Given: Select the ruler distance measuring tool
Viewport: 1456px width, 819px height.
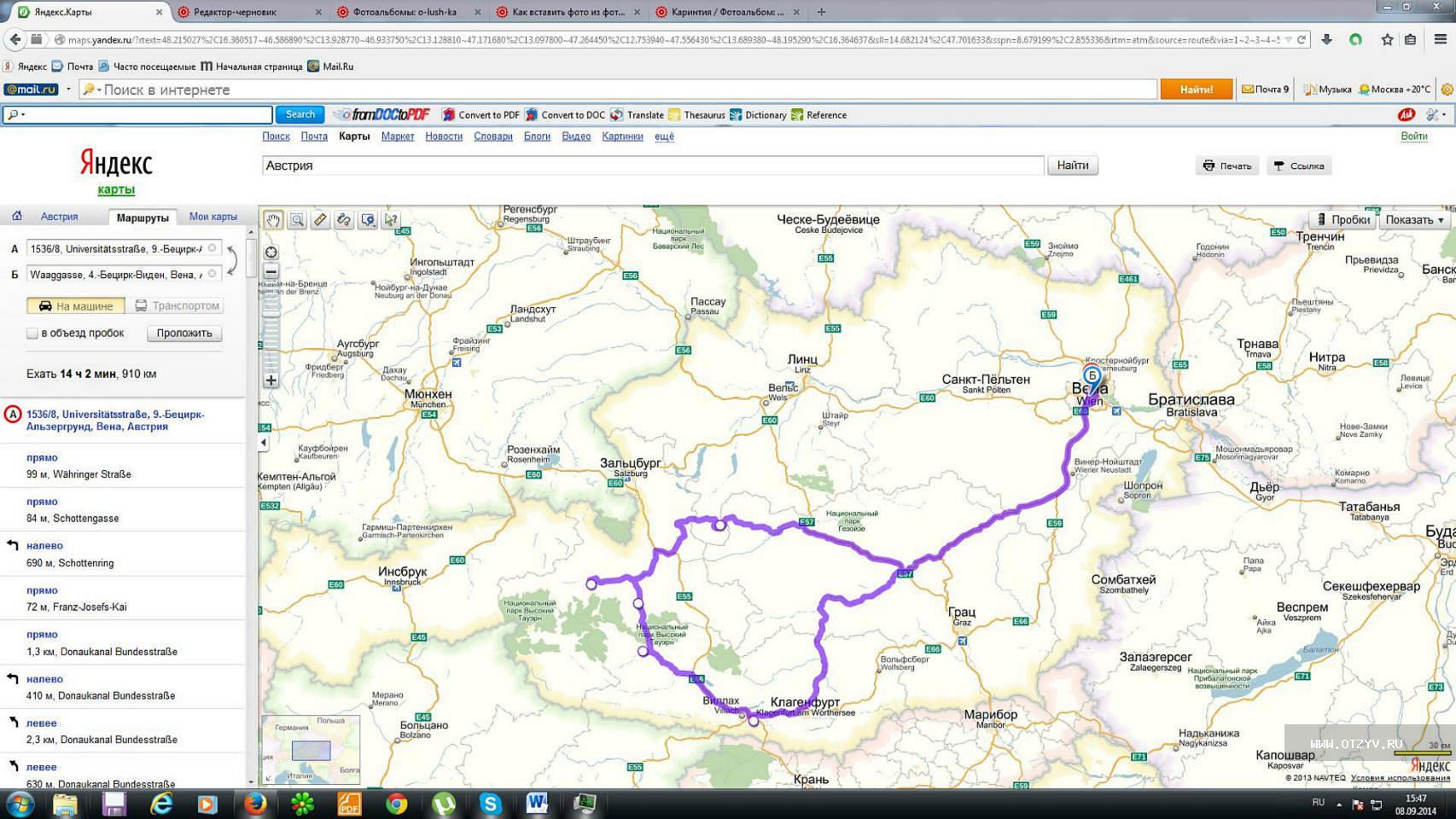Looking at the screenshot, I should point(320,220).
